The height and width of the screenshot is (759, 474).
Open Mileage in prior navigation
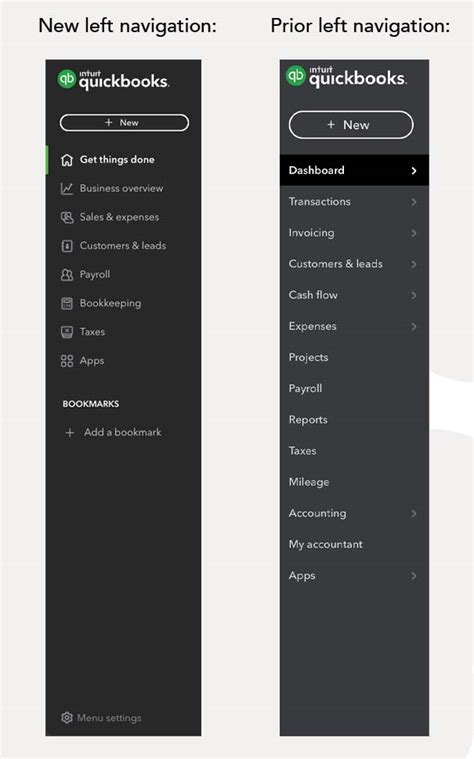coord(309,482)
